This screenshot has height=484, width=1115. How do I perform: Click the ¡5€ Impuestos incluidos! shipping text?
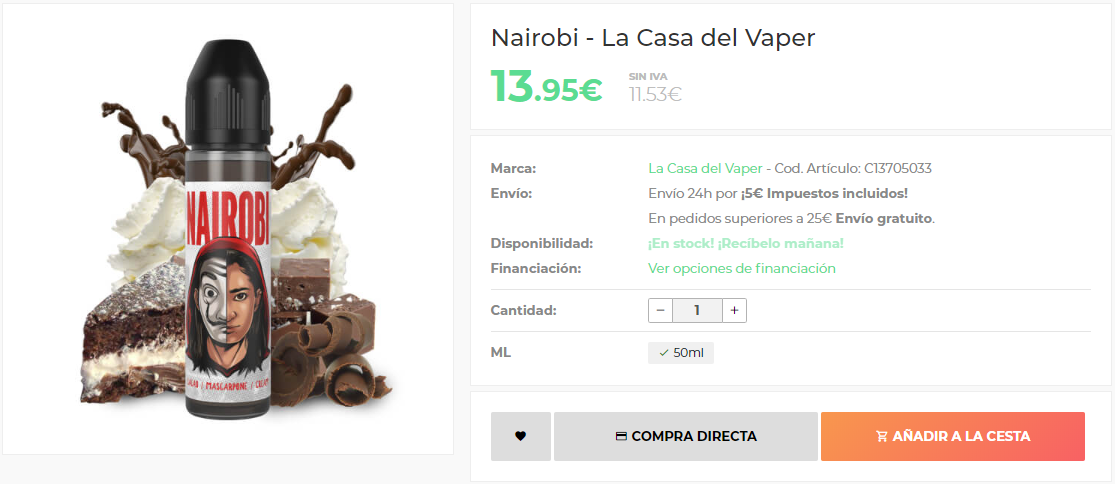[824, 193]
